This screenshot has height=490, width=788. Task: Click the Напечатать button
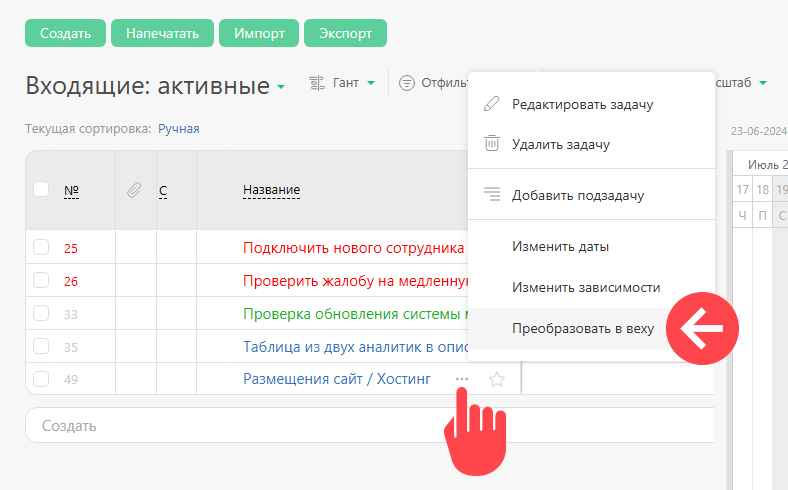pos(162,33)
